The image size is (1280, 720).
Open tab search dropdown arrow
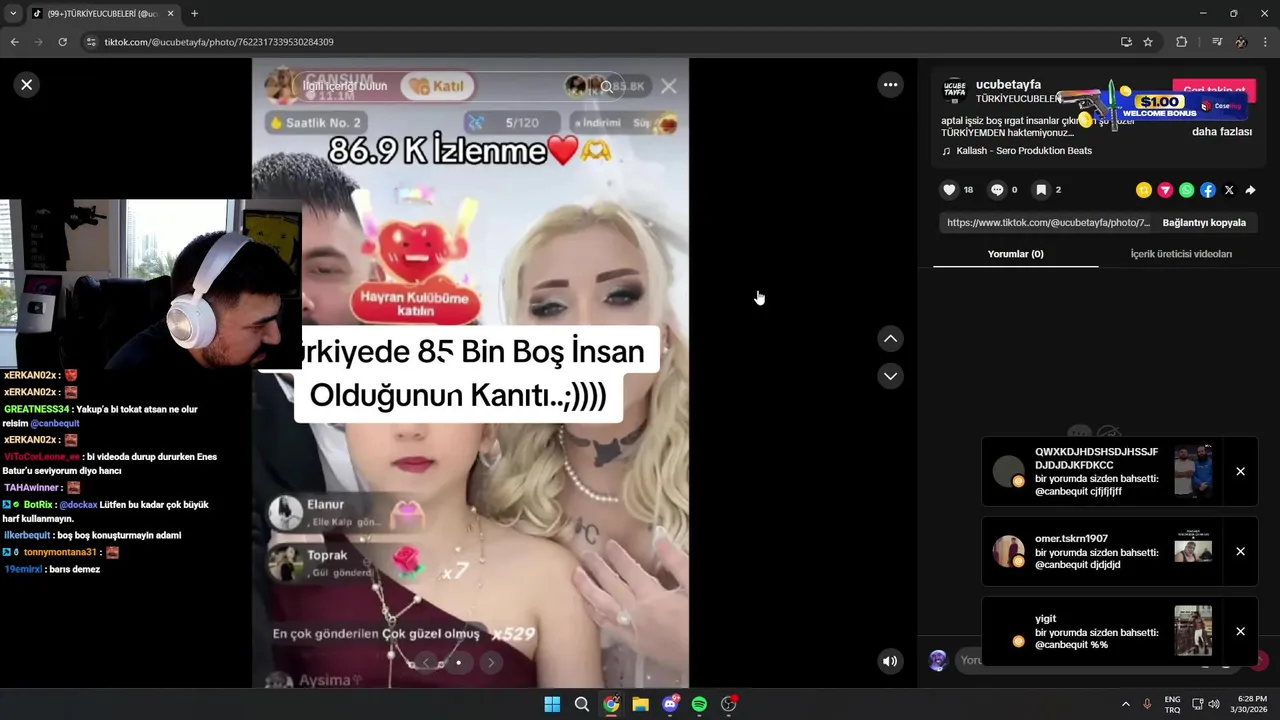[13, 14]
